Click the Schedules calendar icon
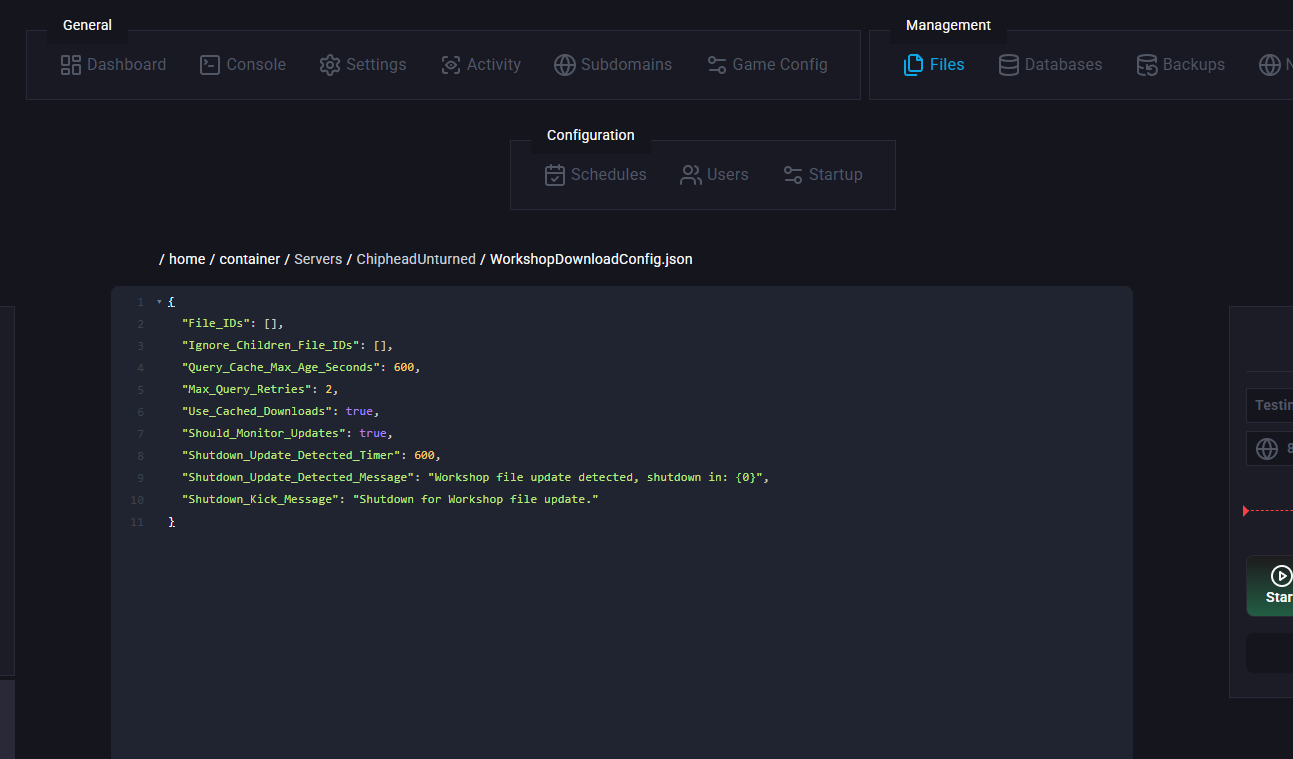 point(555,175)
